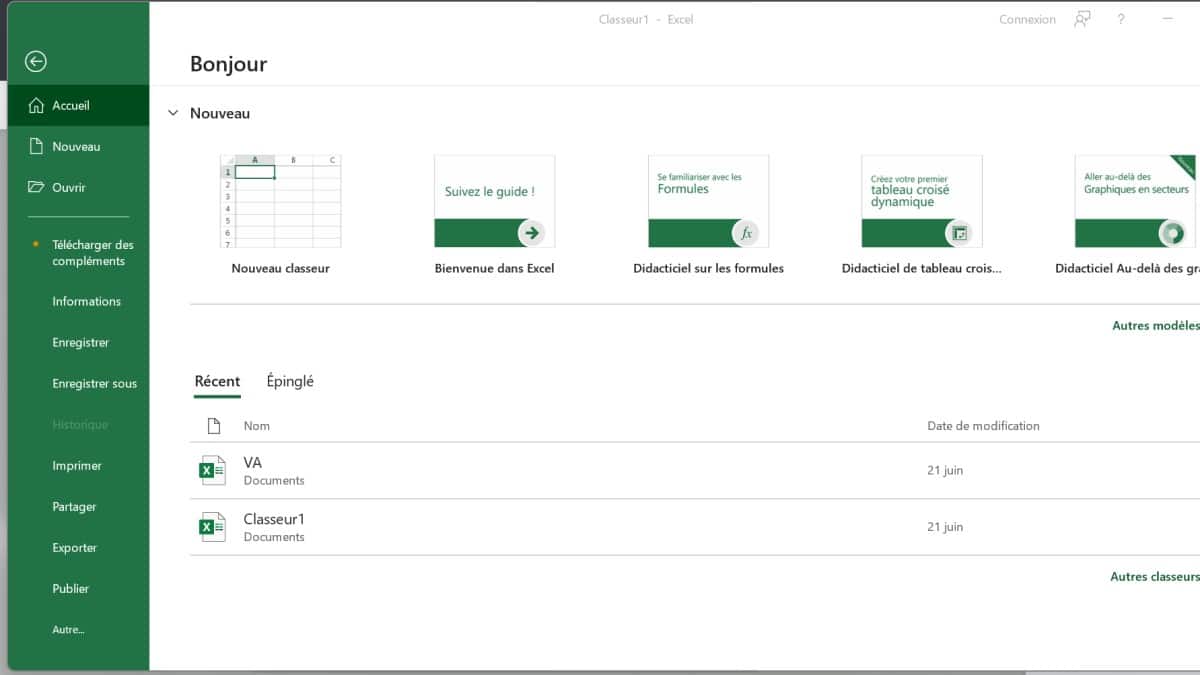Choose Enregistrer sous from the sidebar

pyautogui.click(x=94, y=383)
